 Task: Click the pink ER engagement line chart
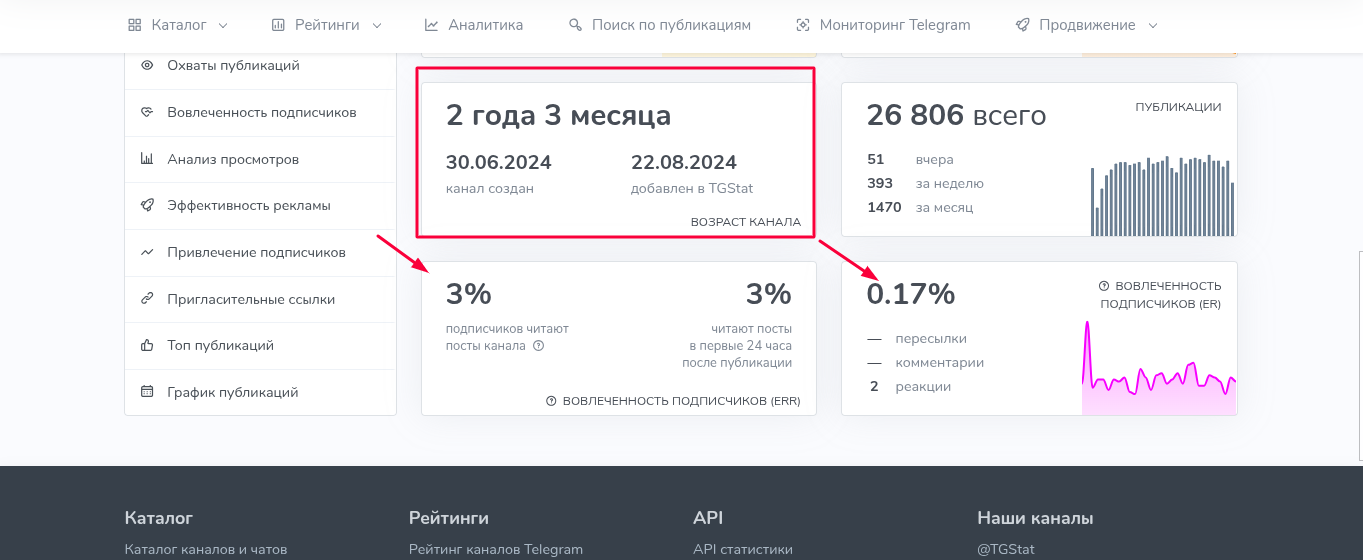click(x=1159, y=367)
